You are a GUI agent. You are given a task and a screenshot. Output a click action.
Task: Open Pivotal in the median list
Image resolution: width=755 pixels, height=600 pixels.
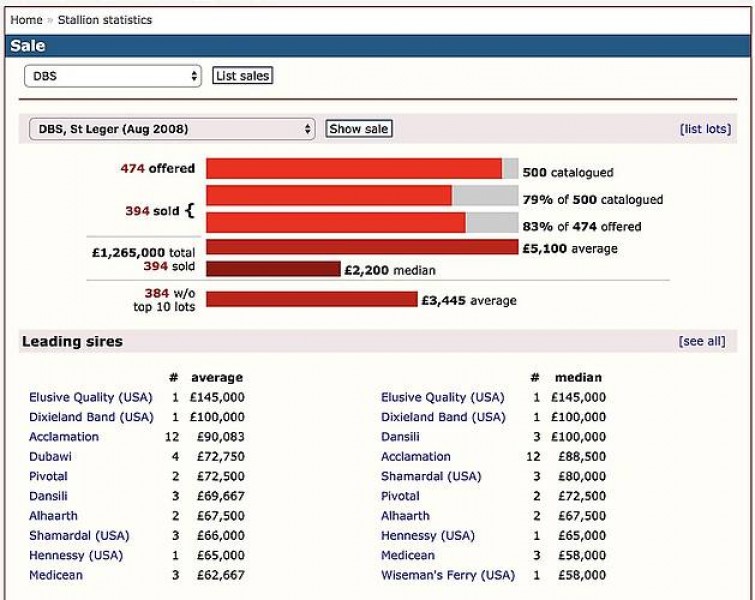pyautogui.click(x=400, y=496)
